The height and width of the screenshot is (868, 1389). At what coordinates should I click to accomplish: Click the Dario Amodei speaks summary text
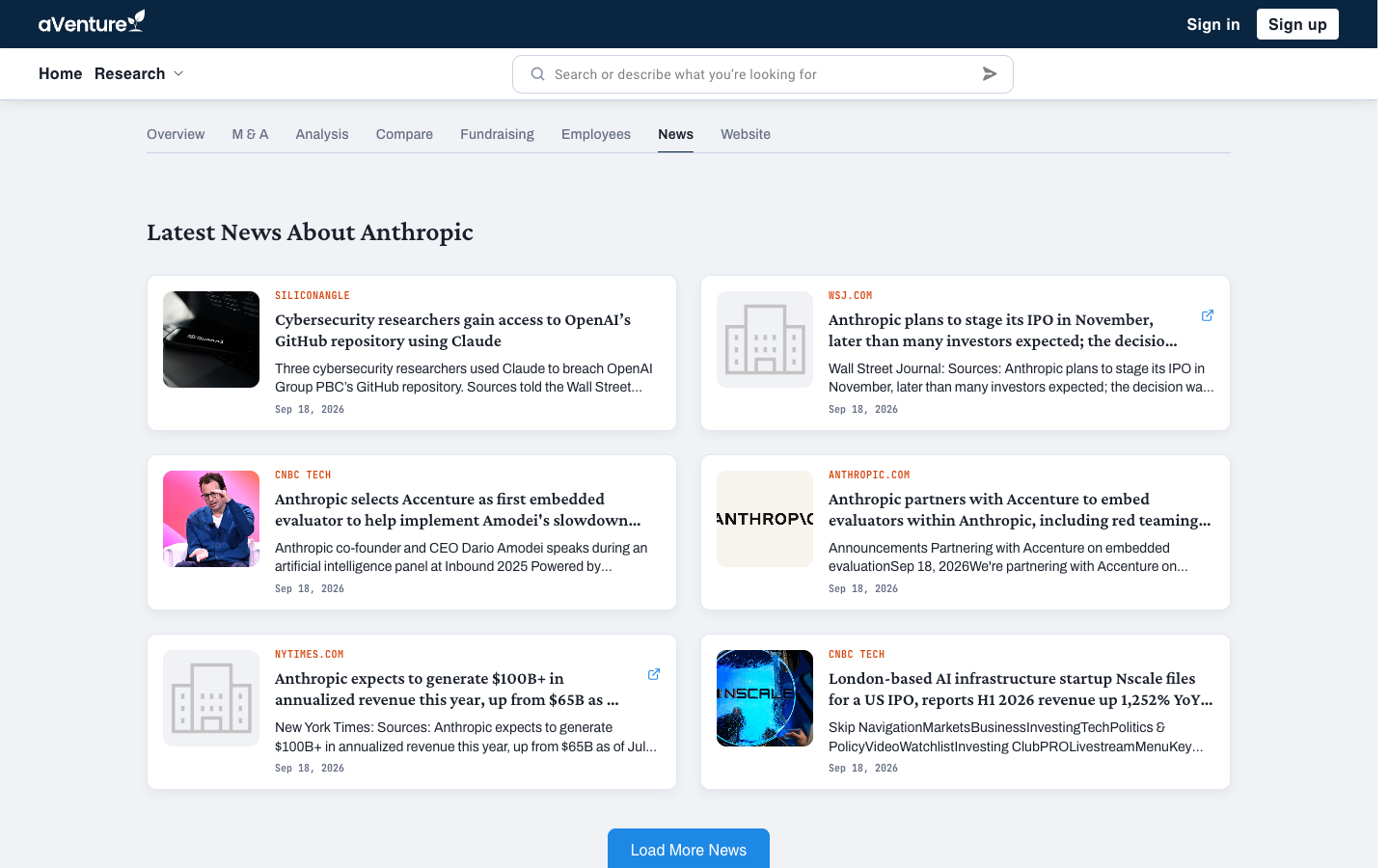pos(461,556)
